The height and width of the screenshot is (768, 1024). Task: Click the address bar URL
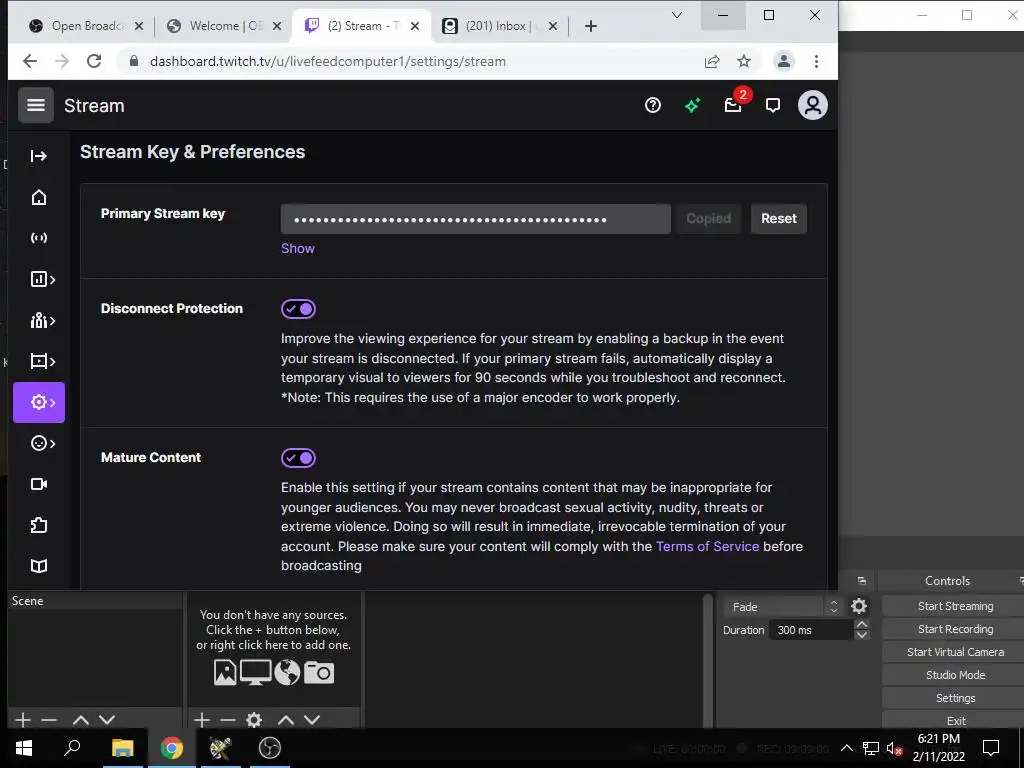[x=328, y=61]
